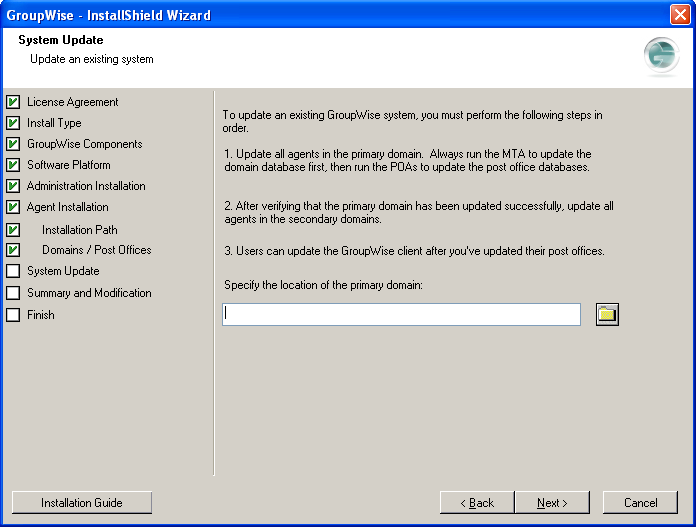696x527 pixels.
Task: Click the Summary and Modification checkbox
Action: (13, 293)
